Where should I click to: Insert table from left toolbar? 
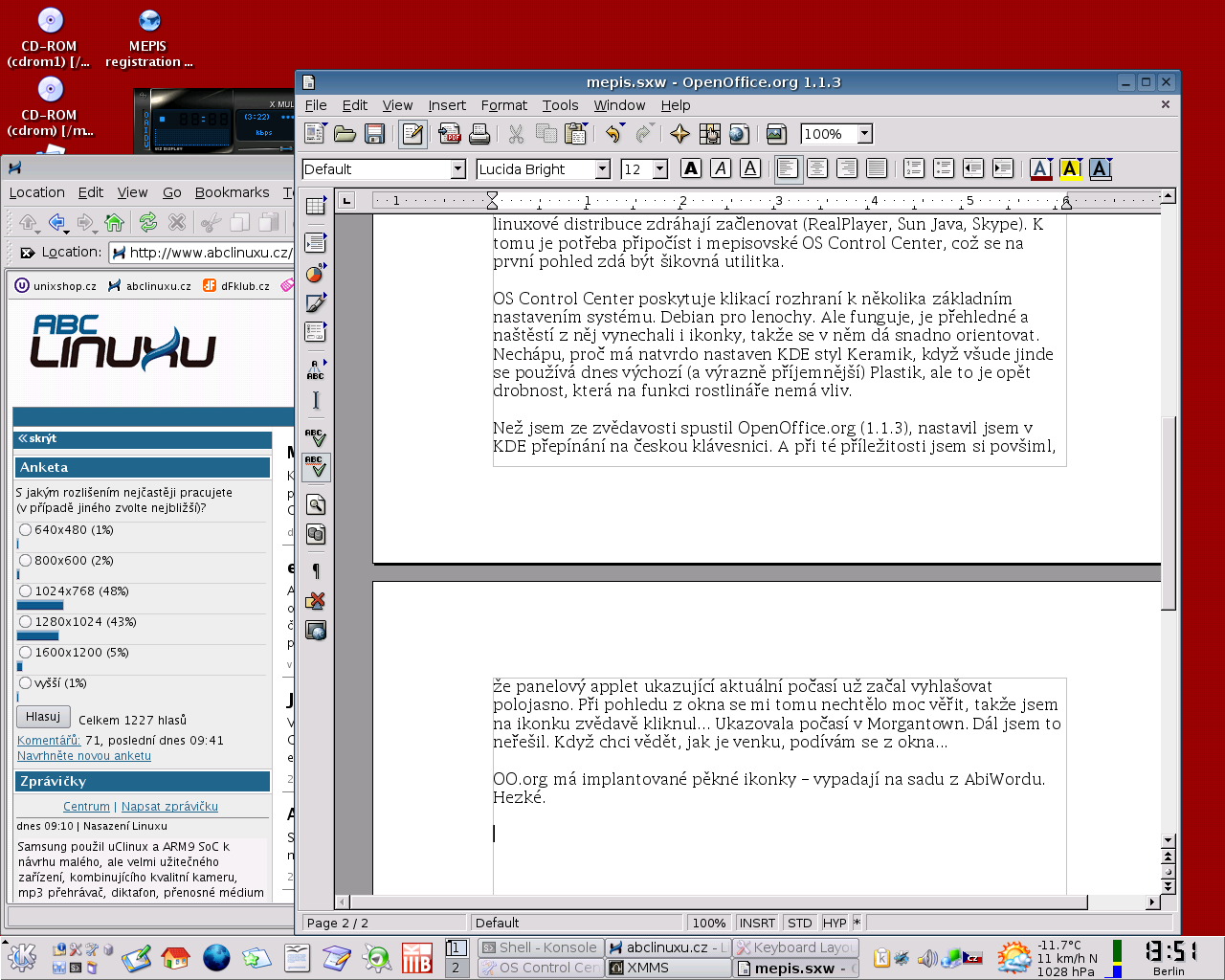pyautogui.click(x=315, y=206)
